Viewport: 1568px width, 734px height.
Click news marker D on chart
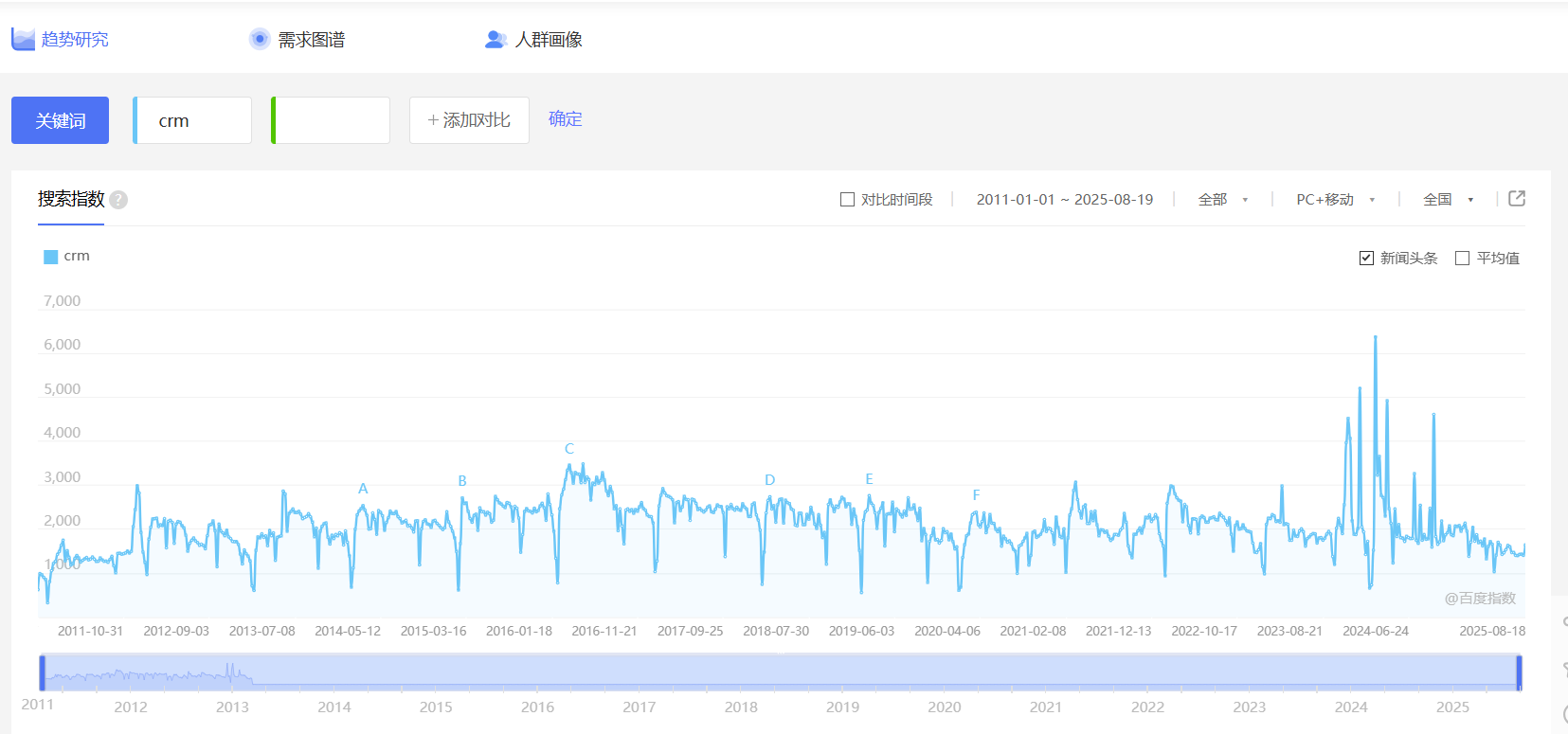(770, 480)
